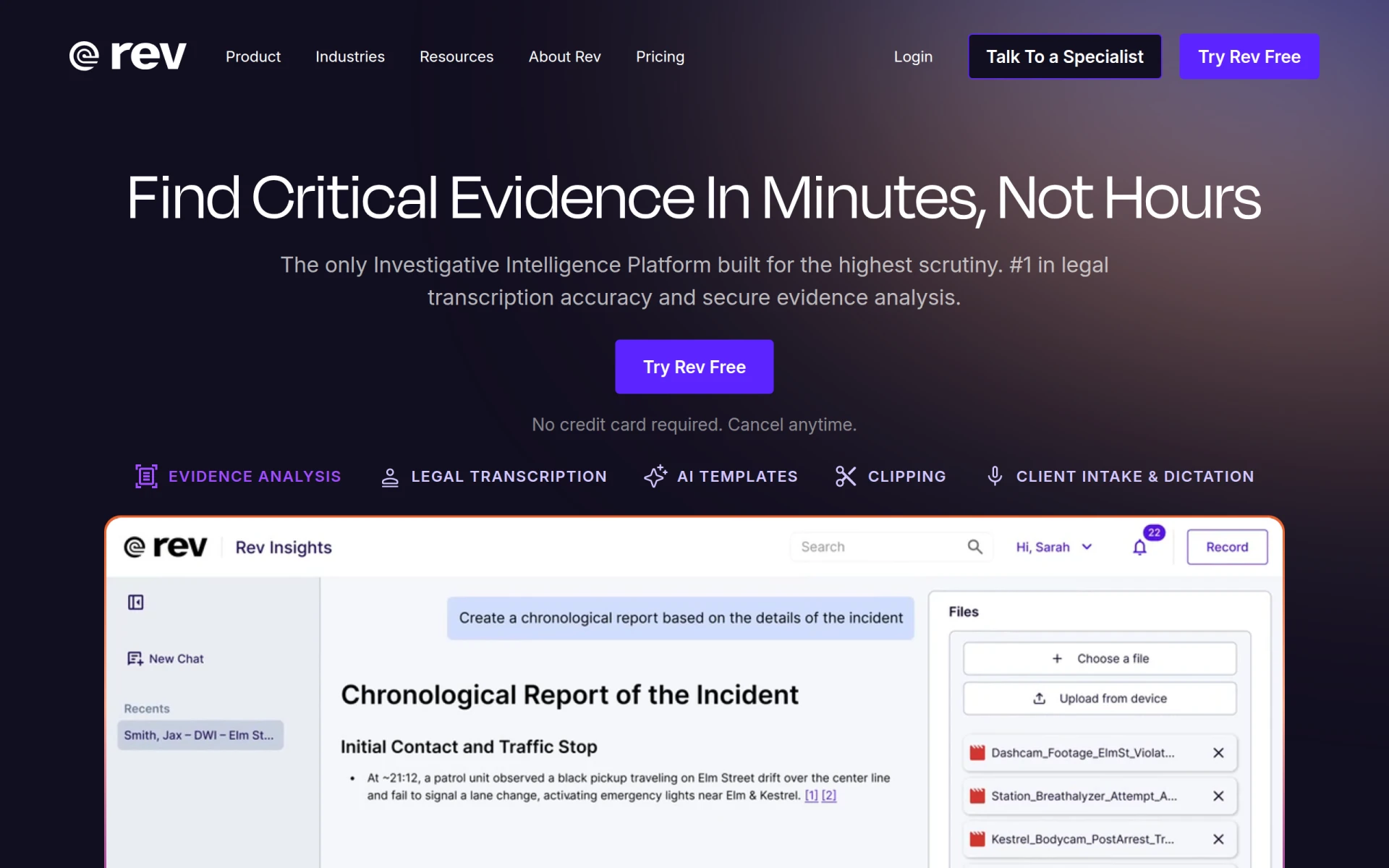Viewport: 1389px width, 868px height.
Task: Select the Clipping tab
Action: [x=891, y=477]
